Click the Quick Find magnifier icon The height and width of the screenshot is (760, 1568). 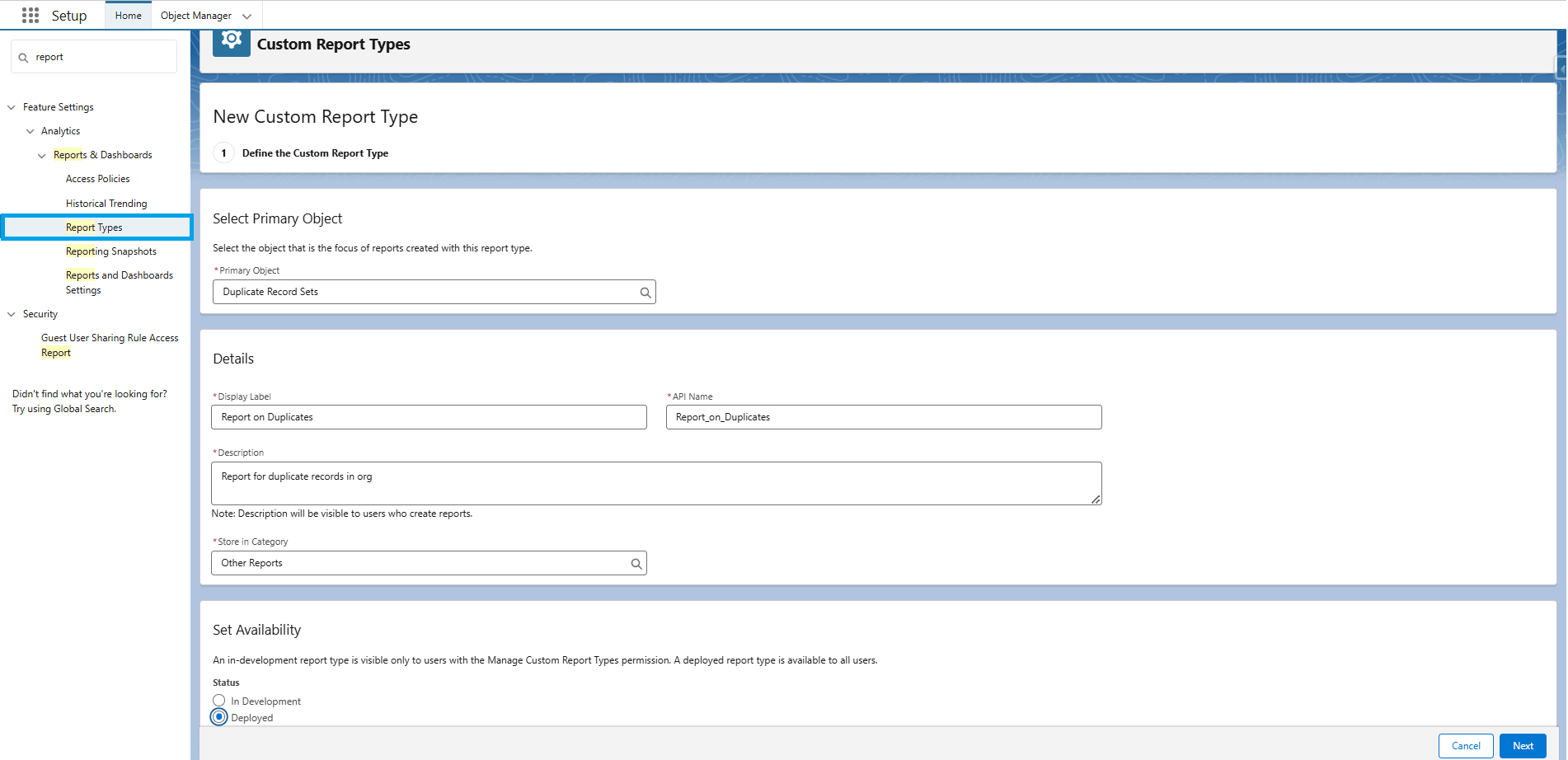point(24,58)
